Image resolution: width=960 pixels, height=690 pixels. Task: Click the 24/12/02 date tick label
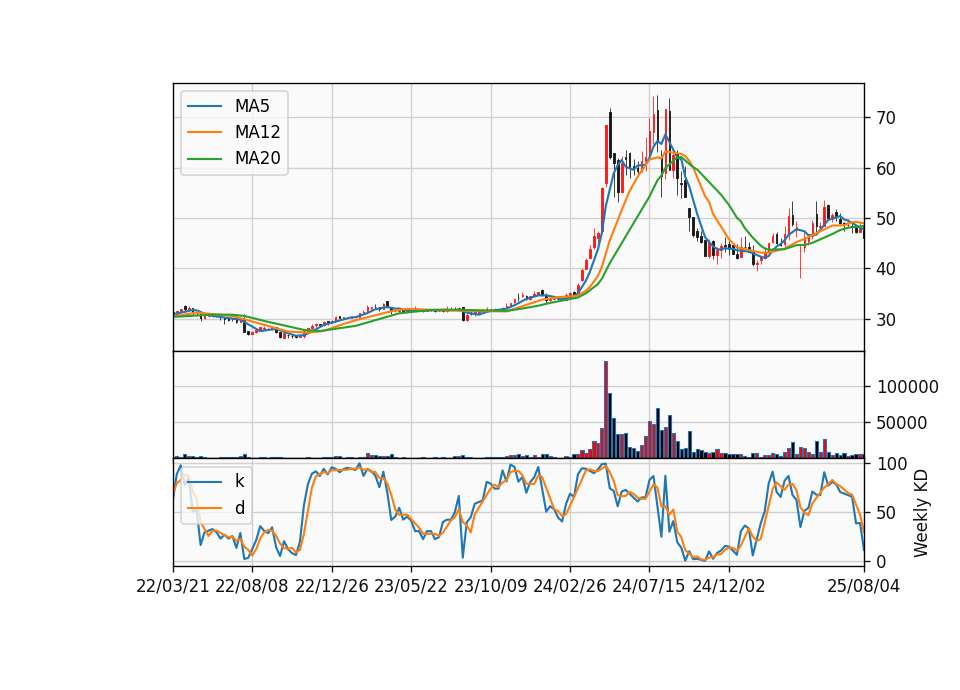pyautogui.click(x=729, y=587)
